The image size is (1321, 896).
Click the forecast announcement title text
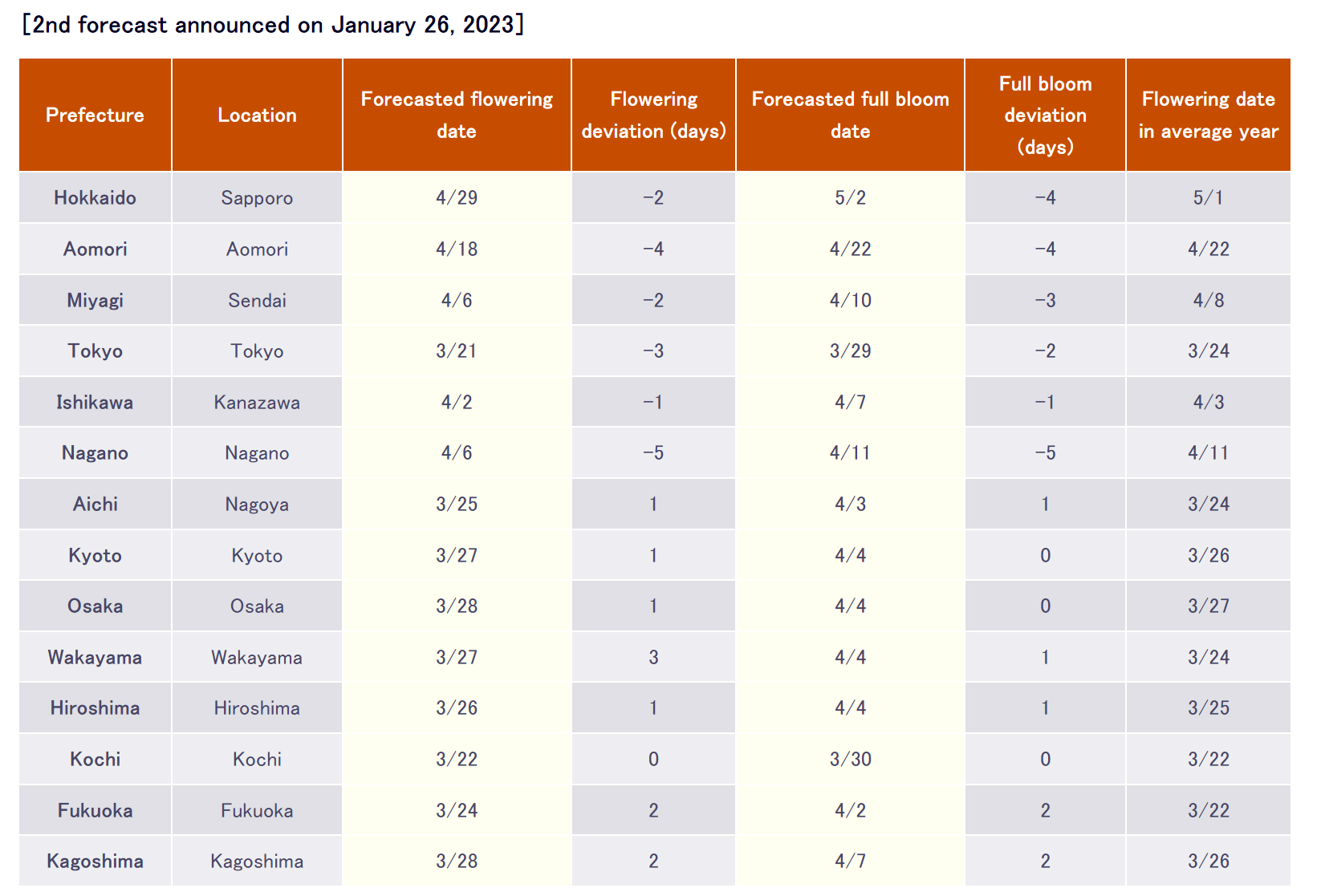pyautogui.click(x=273, y=25)
